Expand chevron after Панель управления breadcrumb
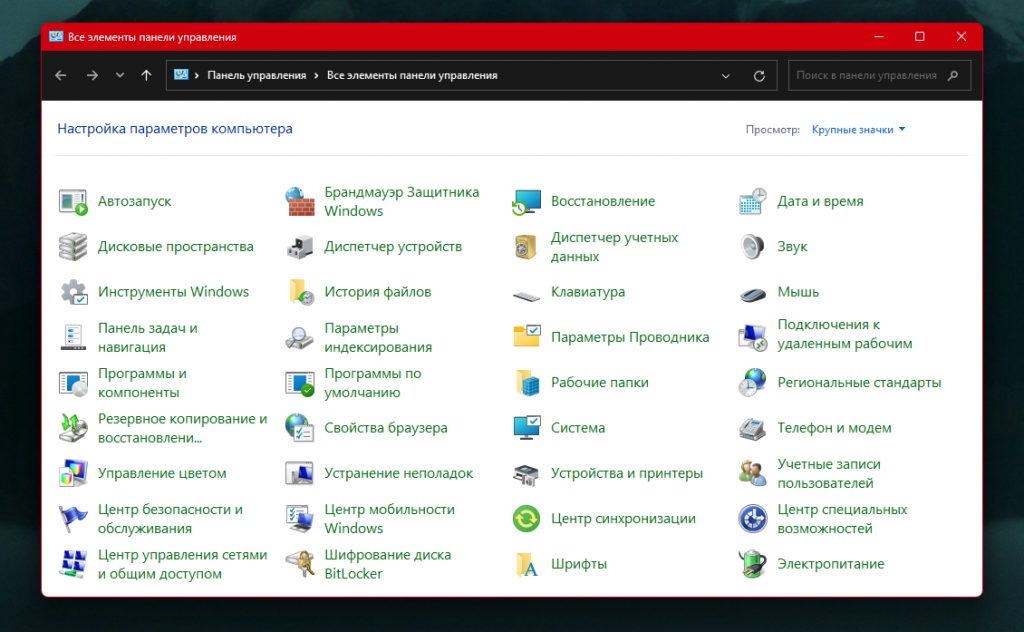 click(x=316, y=76)
